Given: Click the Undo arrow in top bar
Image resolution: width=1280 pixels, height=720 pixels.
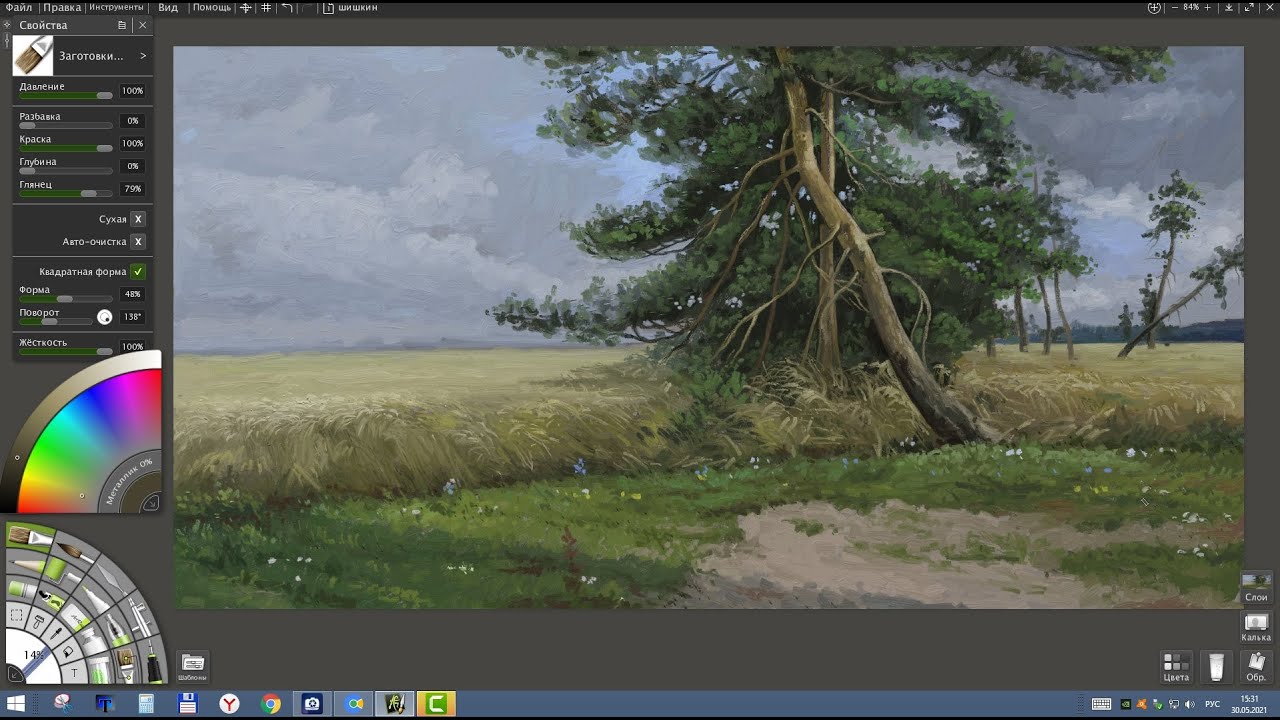Looking at the screenshot, I should [287, 7].
